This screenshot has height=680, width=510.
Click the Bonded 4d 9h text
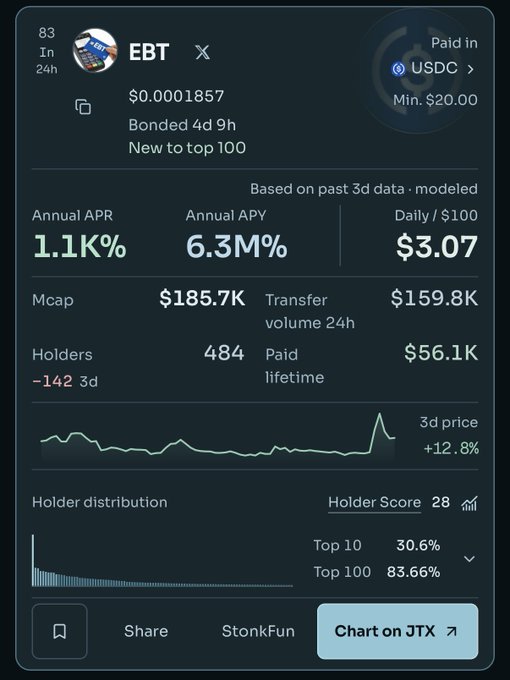click(182, 125)
